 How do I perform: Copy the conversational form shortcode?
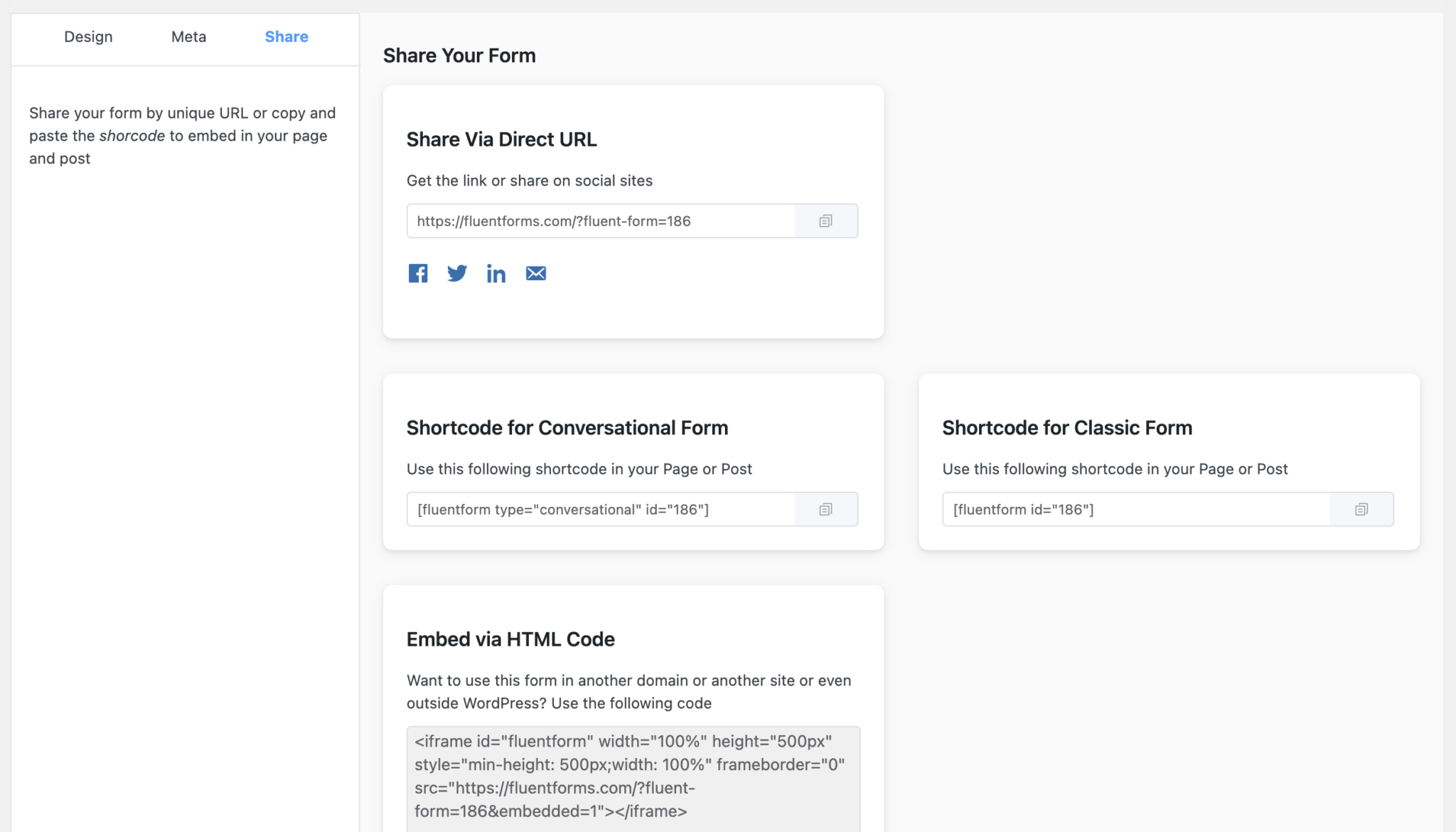(825, 509)
